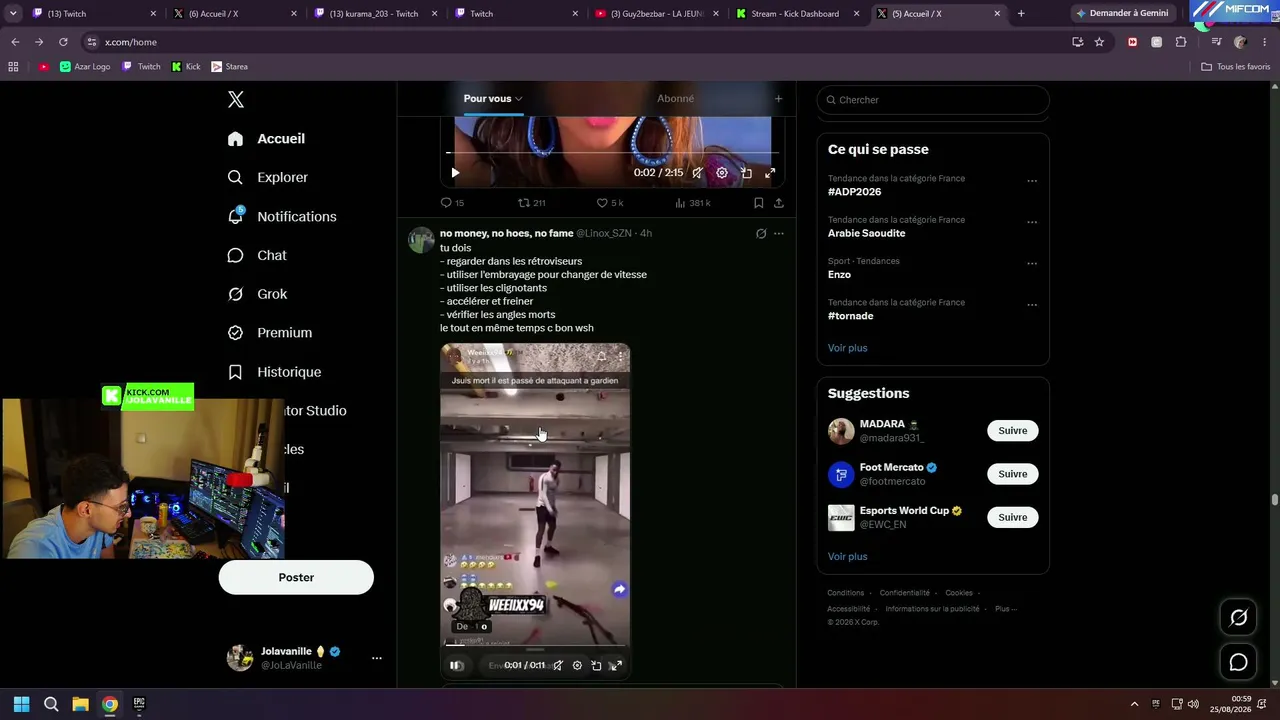Open video settings on the 2:15 video
This screenshot has height=720, width=1280.
[722, 173]
